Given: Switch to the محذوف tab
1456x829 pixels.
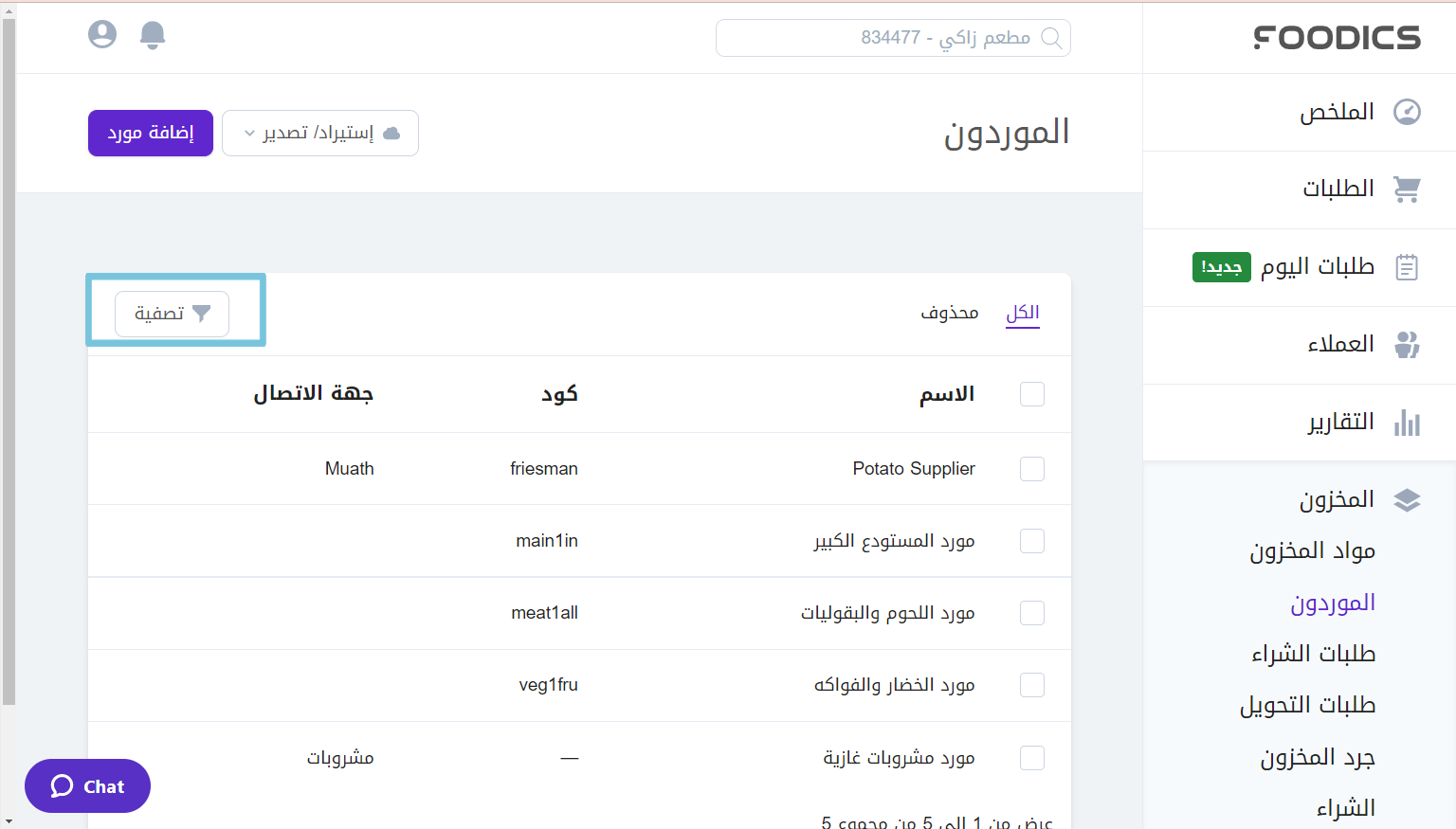Looking at the screenshot, I should (x=950, y=312).
